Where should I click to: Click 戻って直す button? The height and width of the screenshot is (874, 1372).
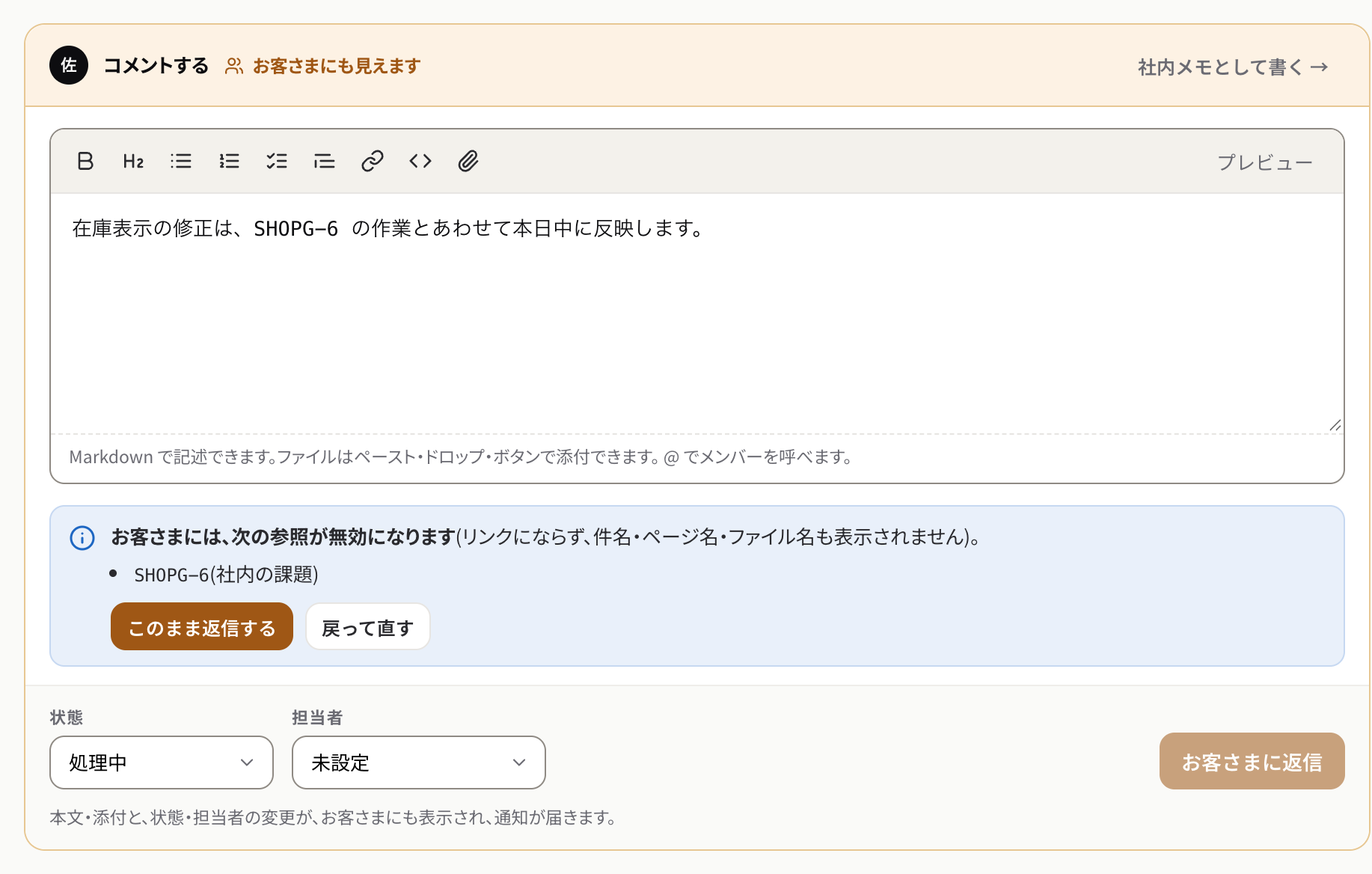click(x=368, y=626)
